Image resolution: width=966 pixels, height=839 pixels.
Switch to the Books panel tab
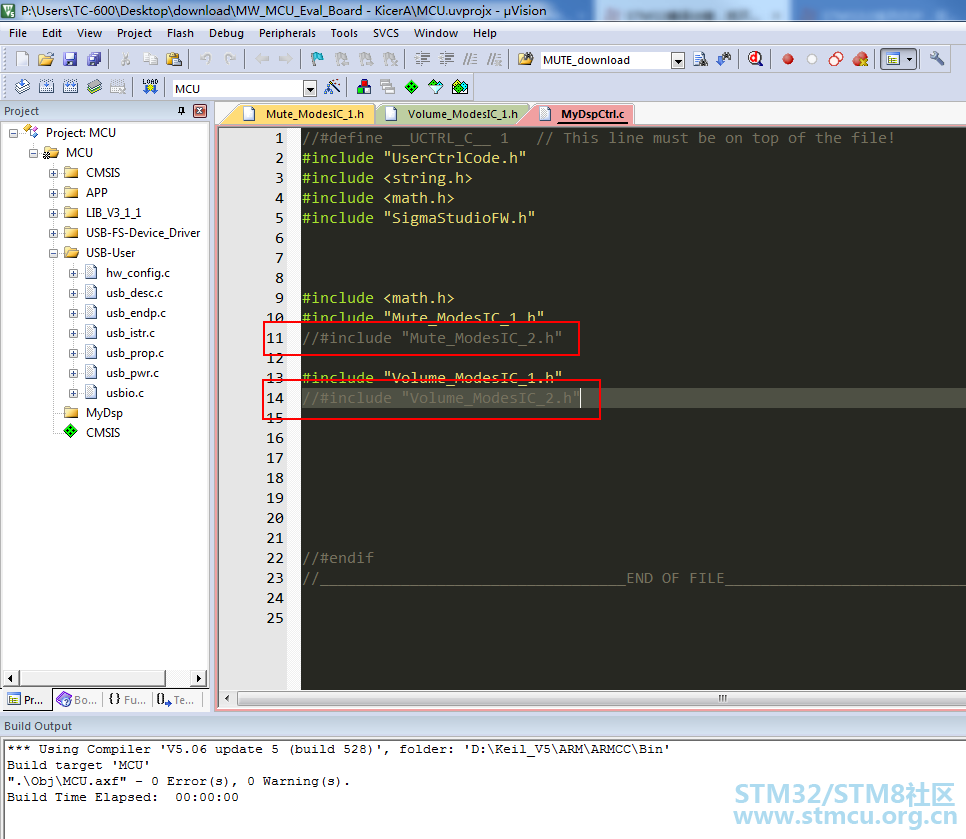(x=78, y=700)
